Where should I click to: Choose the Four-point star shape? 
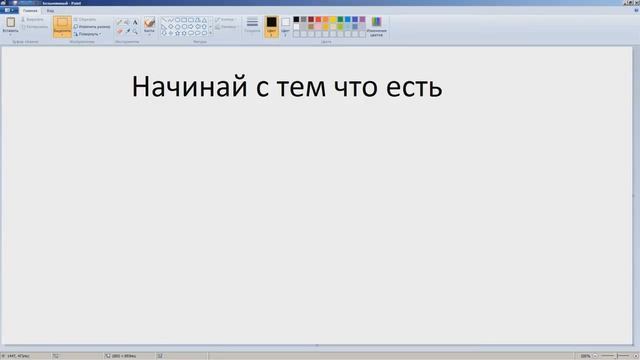pos(171,33)
